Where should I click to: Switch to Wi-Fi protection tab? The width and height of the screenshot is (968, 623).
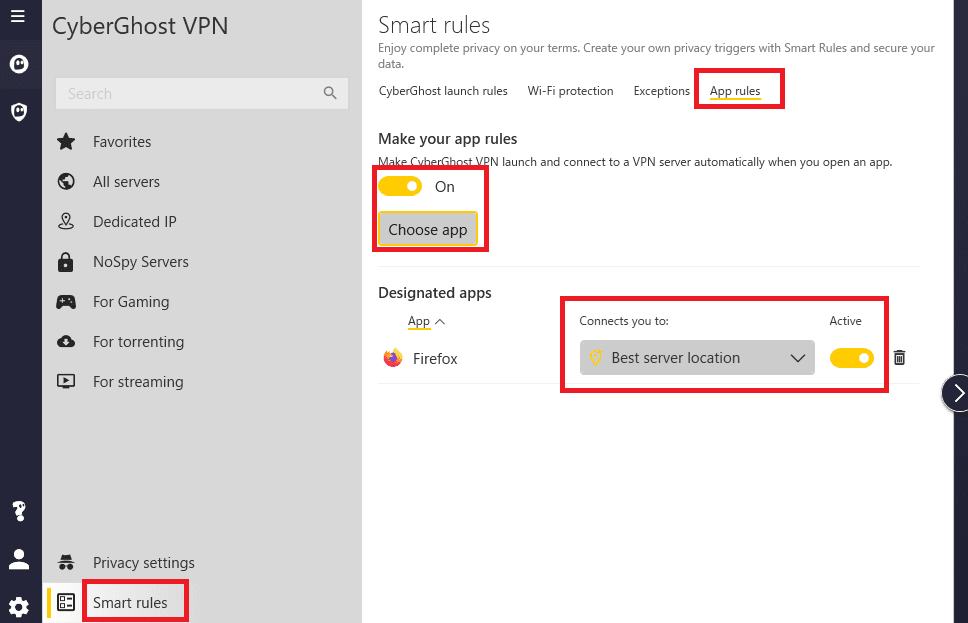[570, 91]
